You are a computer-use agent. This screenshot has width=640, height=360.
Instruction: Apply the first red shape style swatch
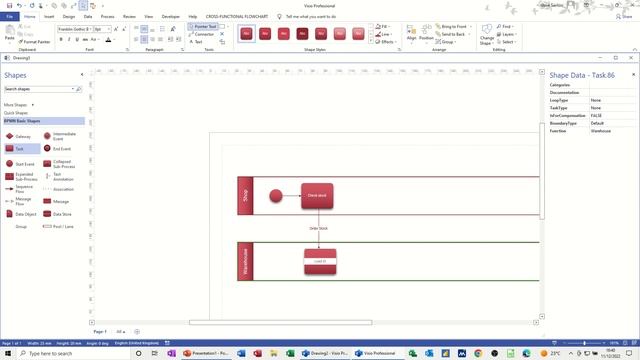pos(247,33)
